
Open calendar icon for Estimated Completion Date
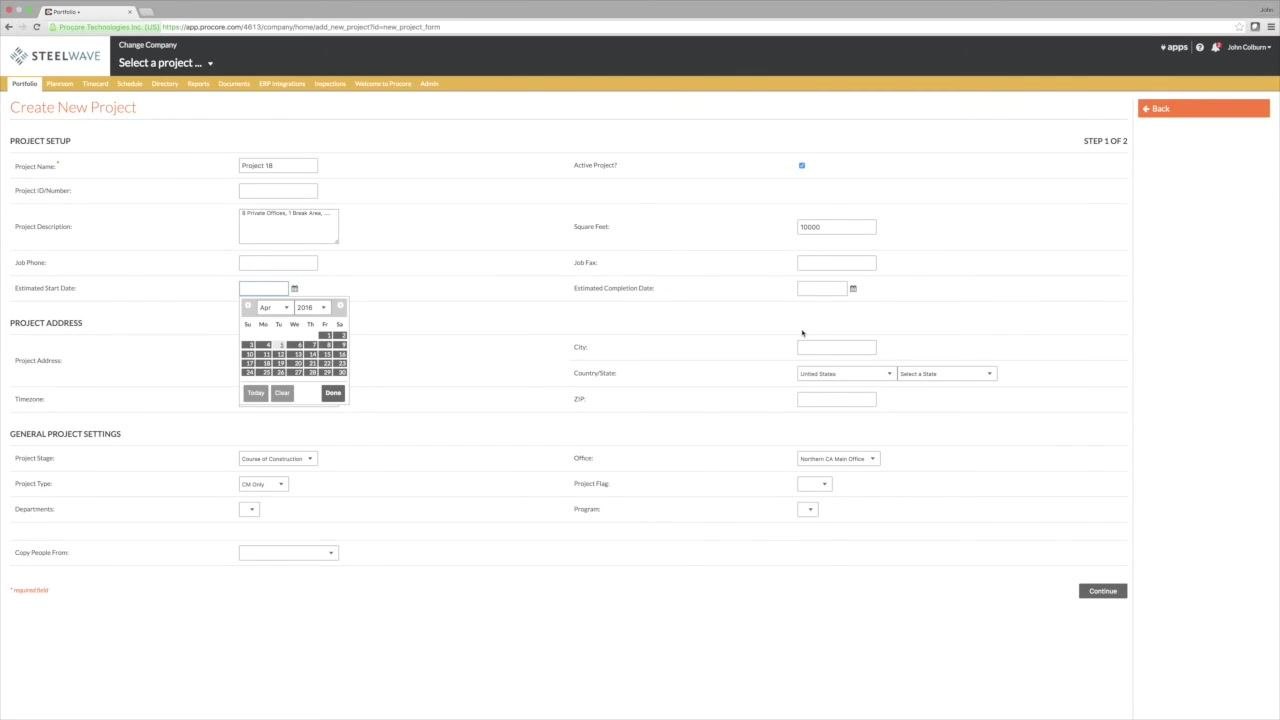853,288
